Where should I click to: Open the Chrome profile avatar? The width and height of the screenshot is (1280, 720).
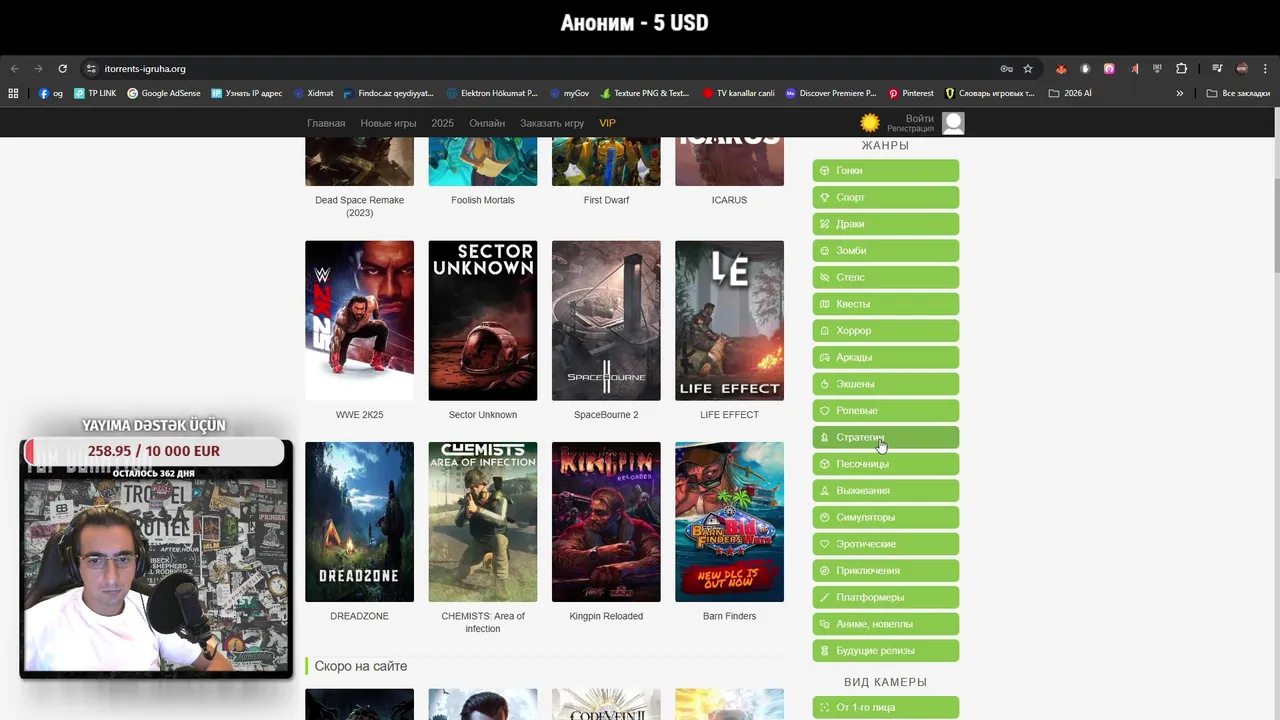pos(1242,69)
